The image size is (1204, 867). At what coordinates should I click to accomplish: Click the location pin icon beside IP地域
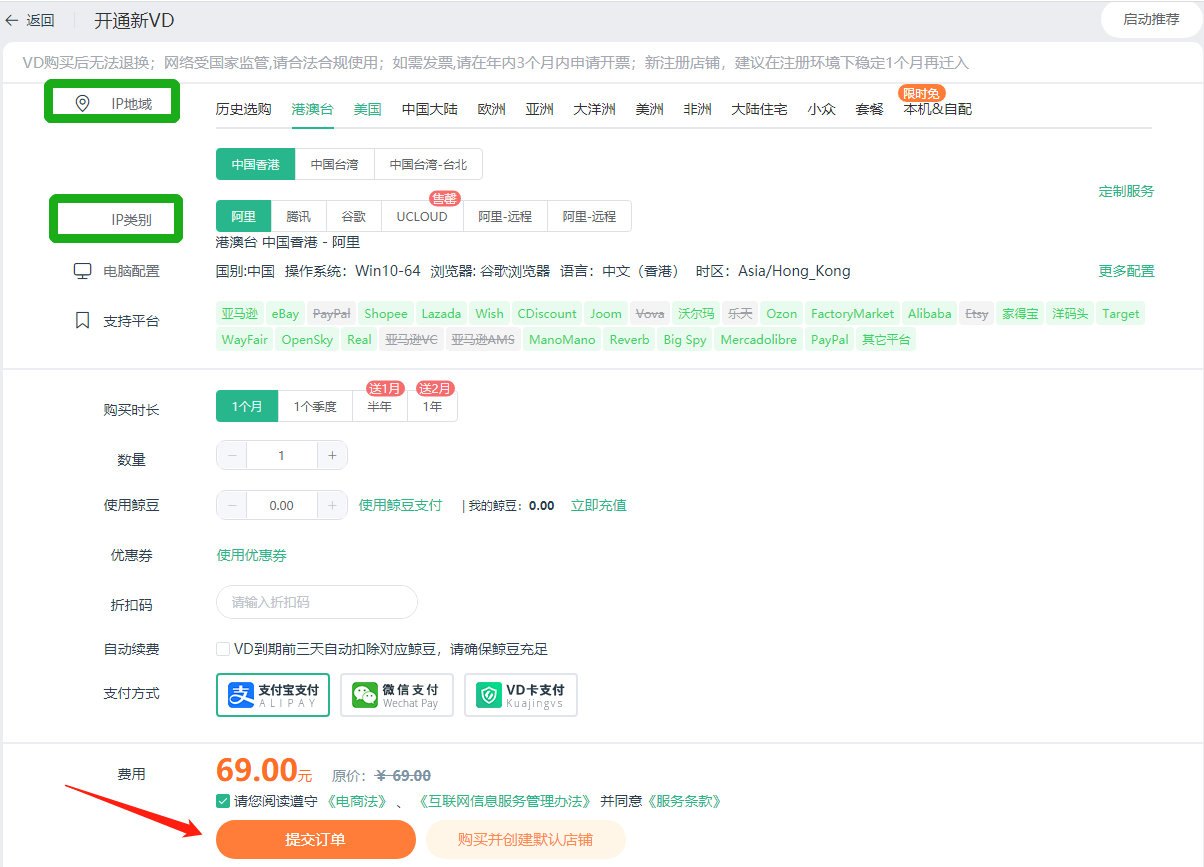point(83,103)
